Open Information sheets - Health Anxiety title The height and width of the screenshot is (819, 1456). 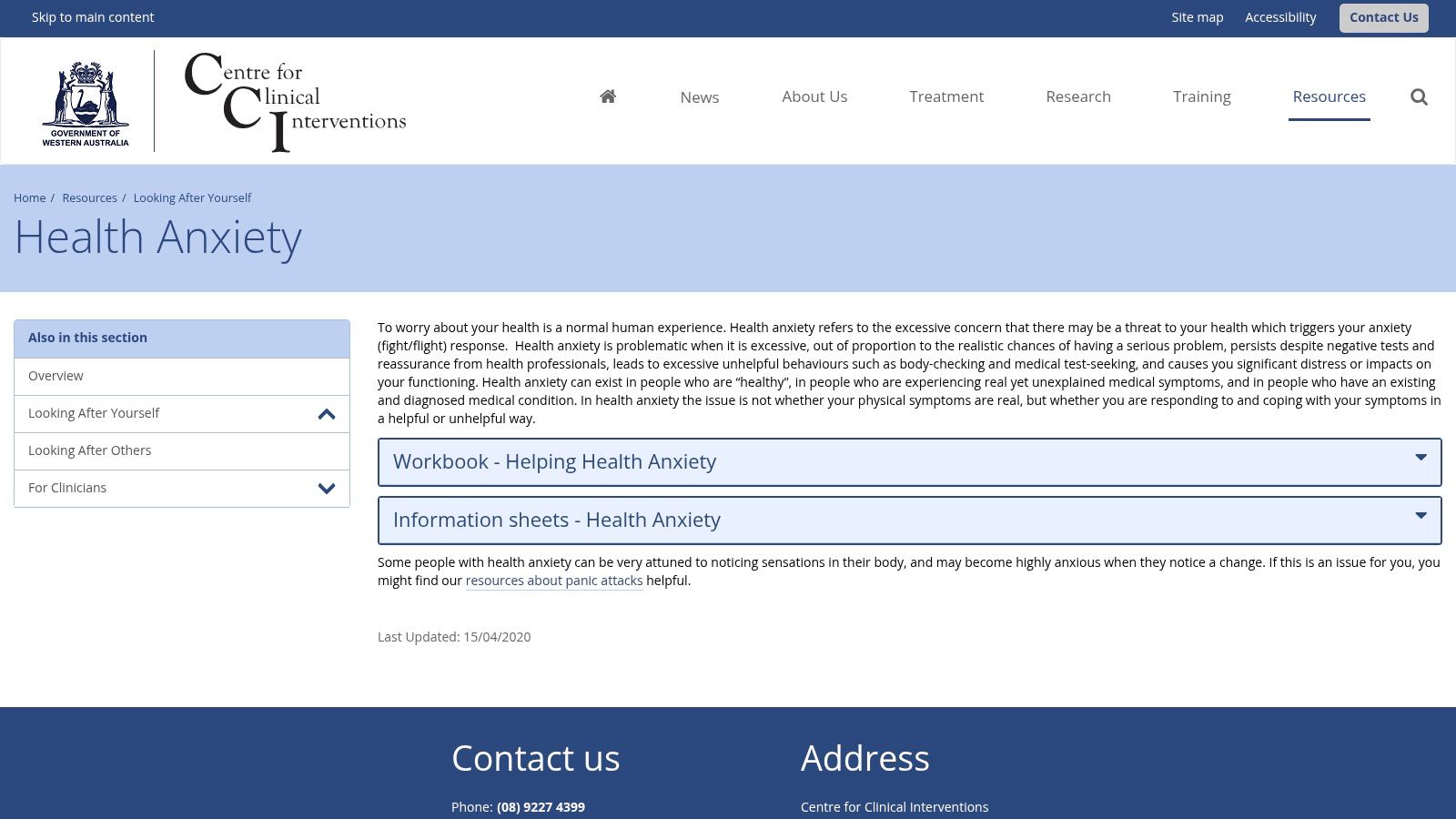coord(556,520)
